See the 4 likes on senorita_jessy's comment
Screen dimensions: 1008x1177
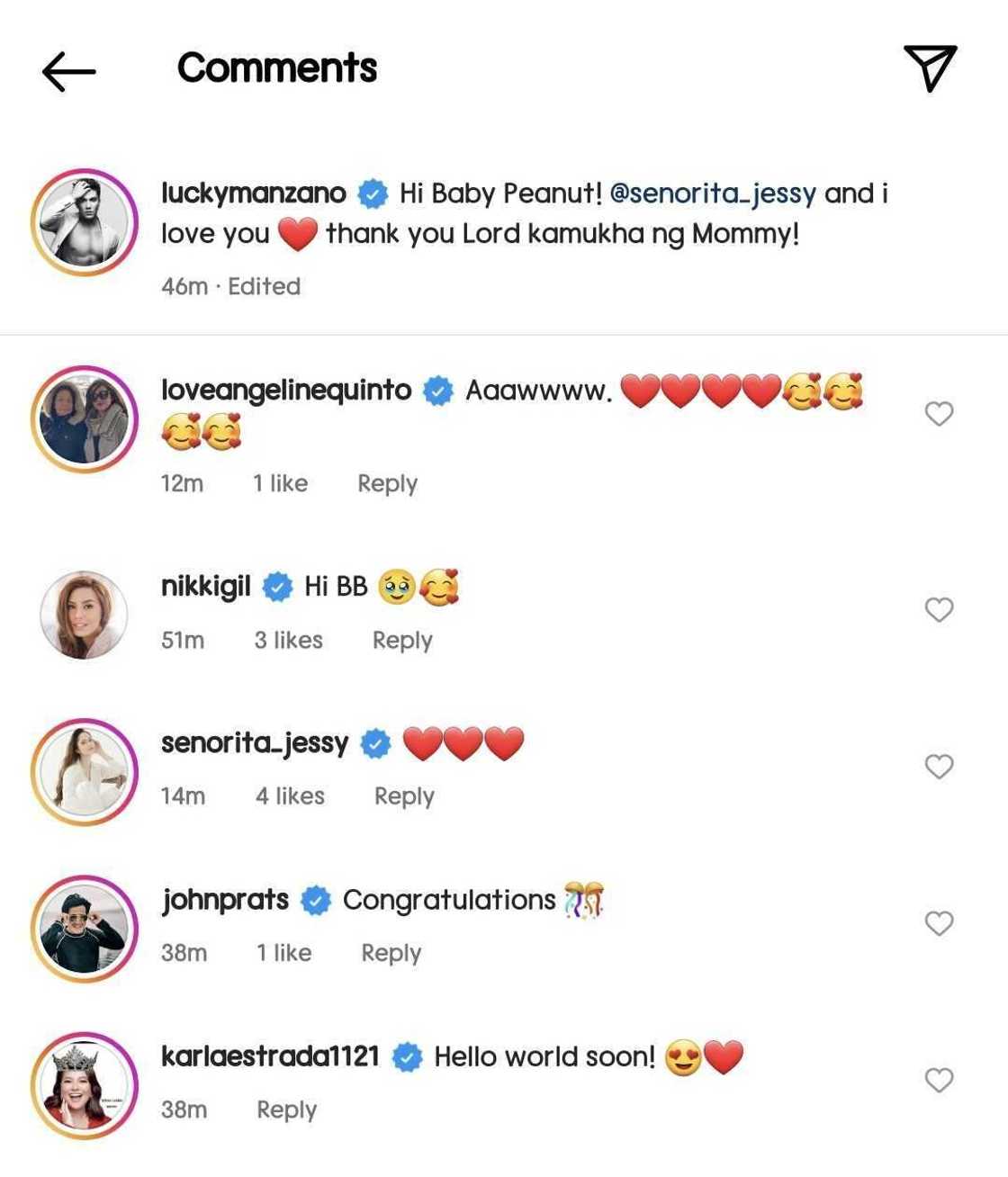click(x=290, y=797)
